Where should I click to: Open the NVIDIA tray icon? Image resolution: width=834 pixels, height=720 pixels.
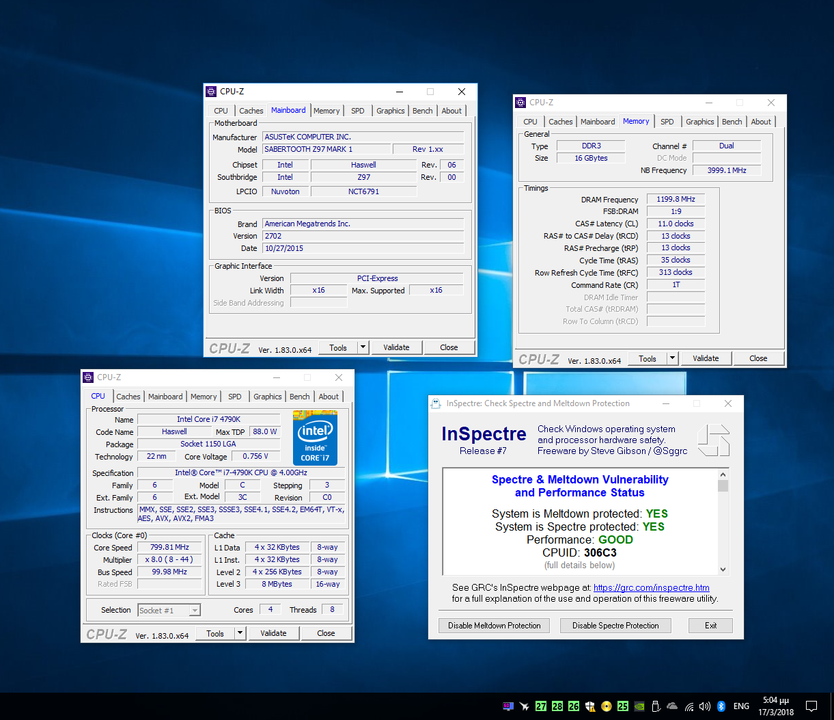[x=639, y=706]
